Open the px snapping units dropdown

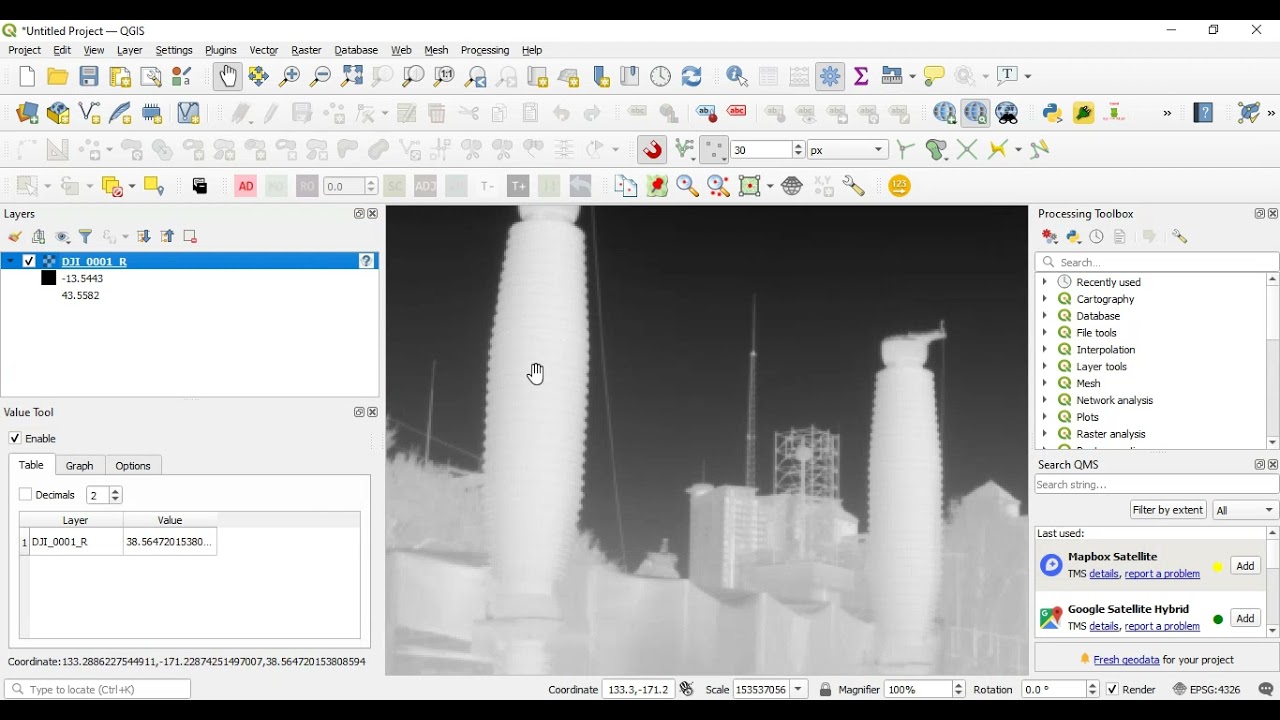(848, 150)
